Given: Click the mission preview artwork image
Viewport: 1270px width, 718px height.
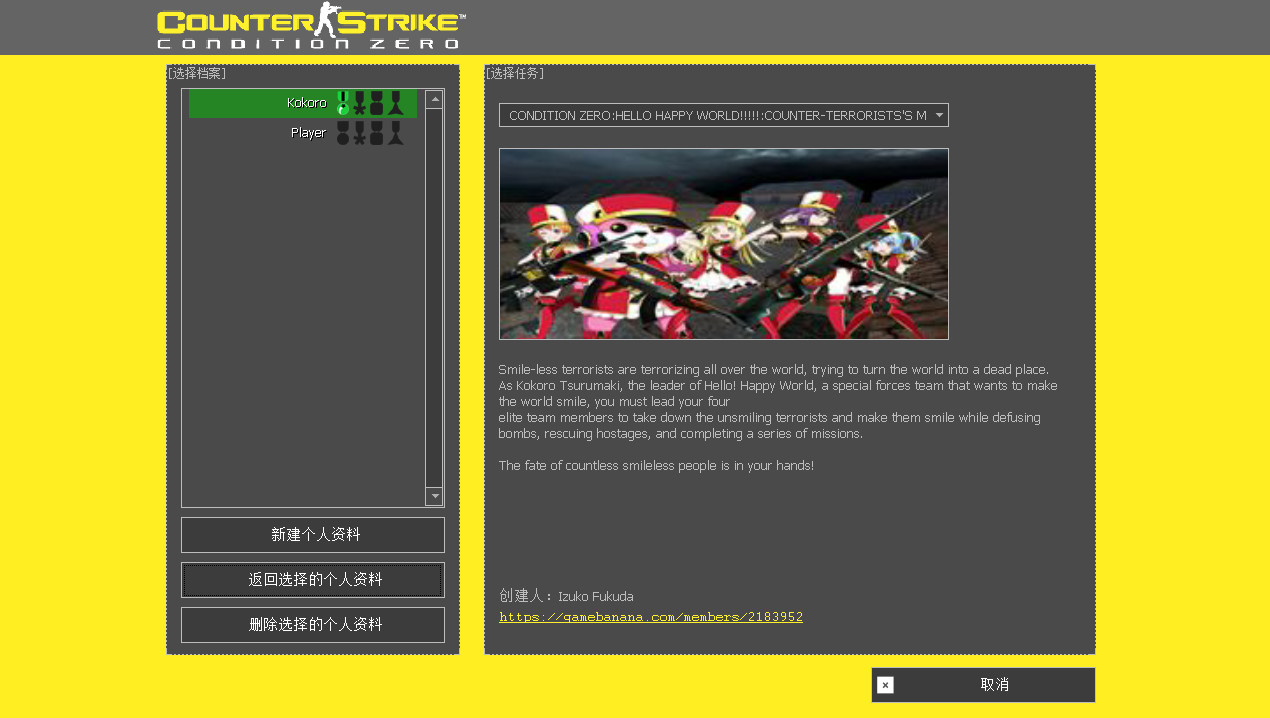Looking at the screenshot, I should click(723, 243).
